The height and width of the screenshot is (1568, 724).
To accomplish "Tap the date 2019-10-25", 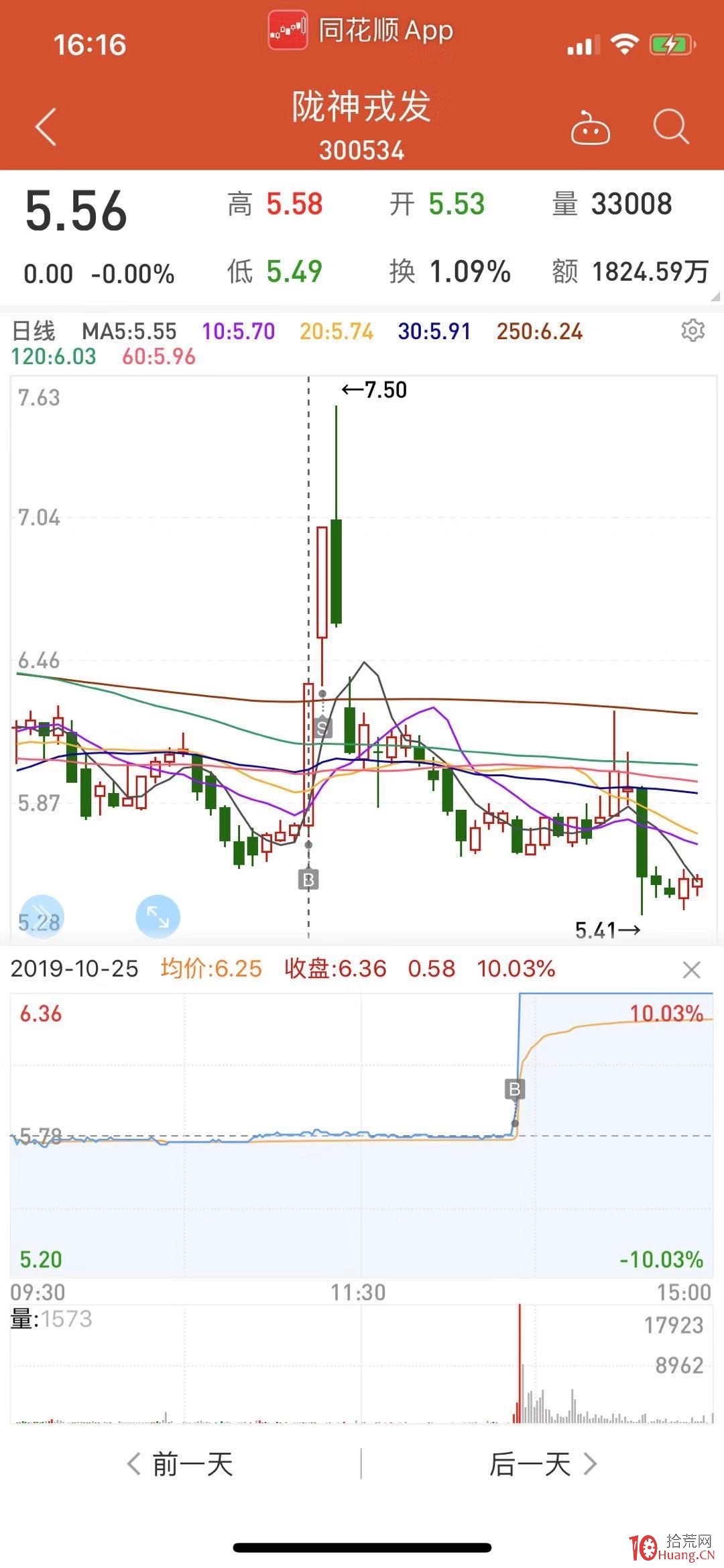I will (x=74, y=969).
